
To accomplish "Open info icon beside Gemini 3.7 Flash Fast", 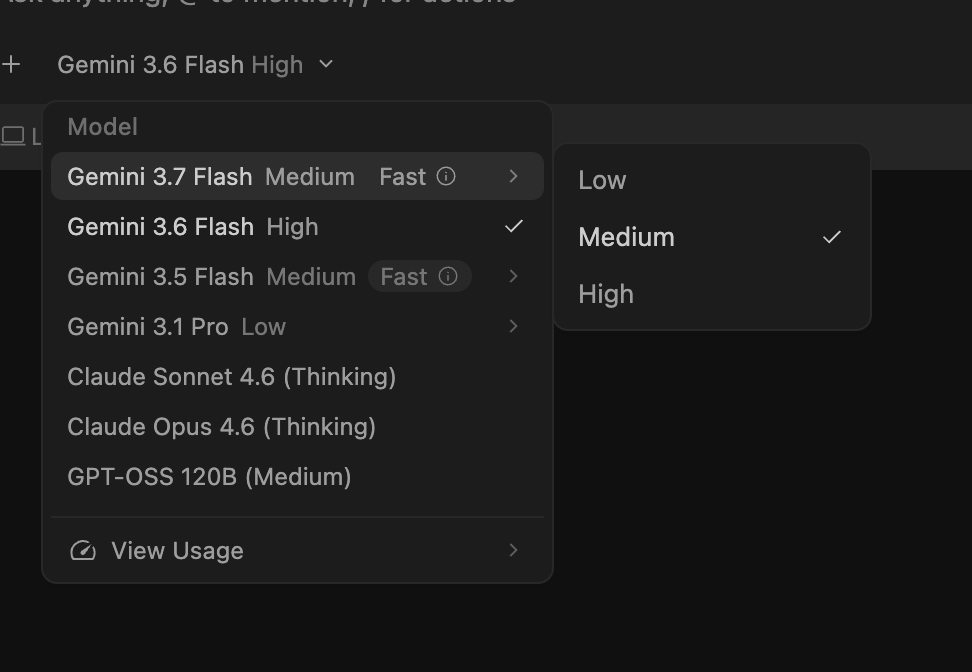I will tap(446, 177).
